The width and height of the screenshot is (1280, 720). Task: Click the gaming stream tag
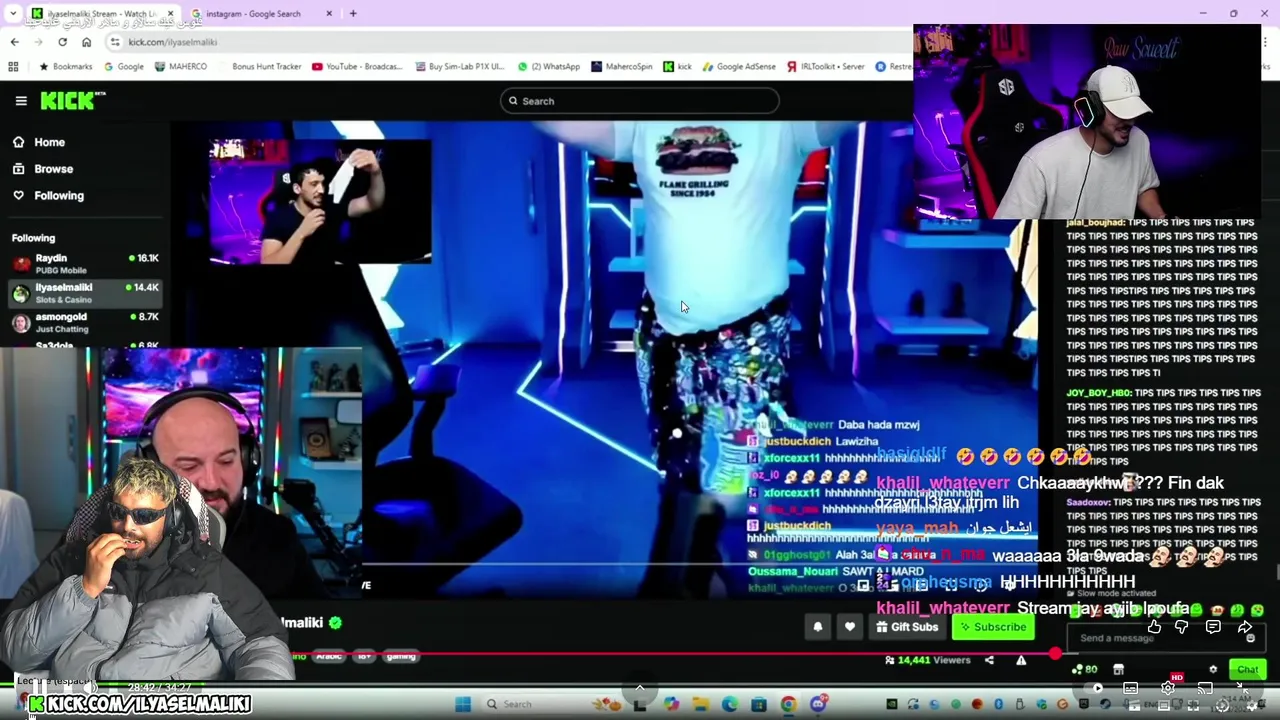[400, 656]
